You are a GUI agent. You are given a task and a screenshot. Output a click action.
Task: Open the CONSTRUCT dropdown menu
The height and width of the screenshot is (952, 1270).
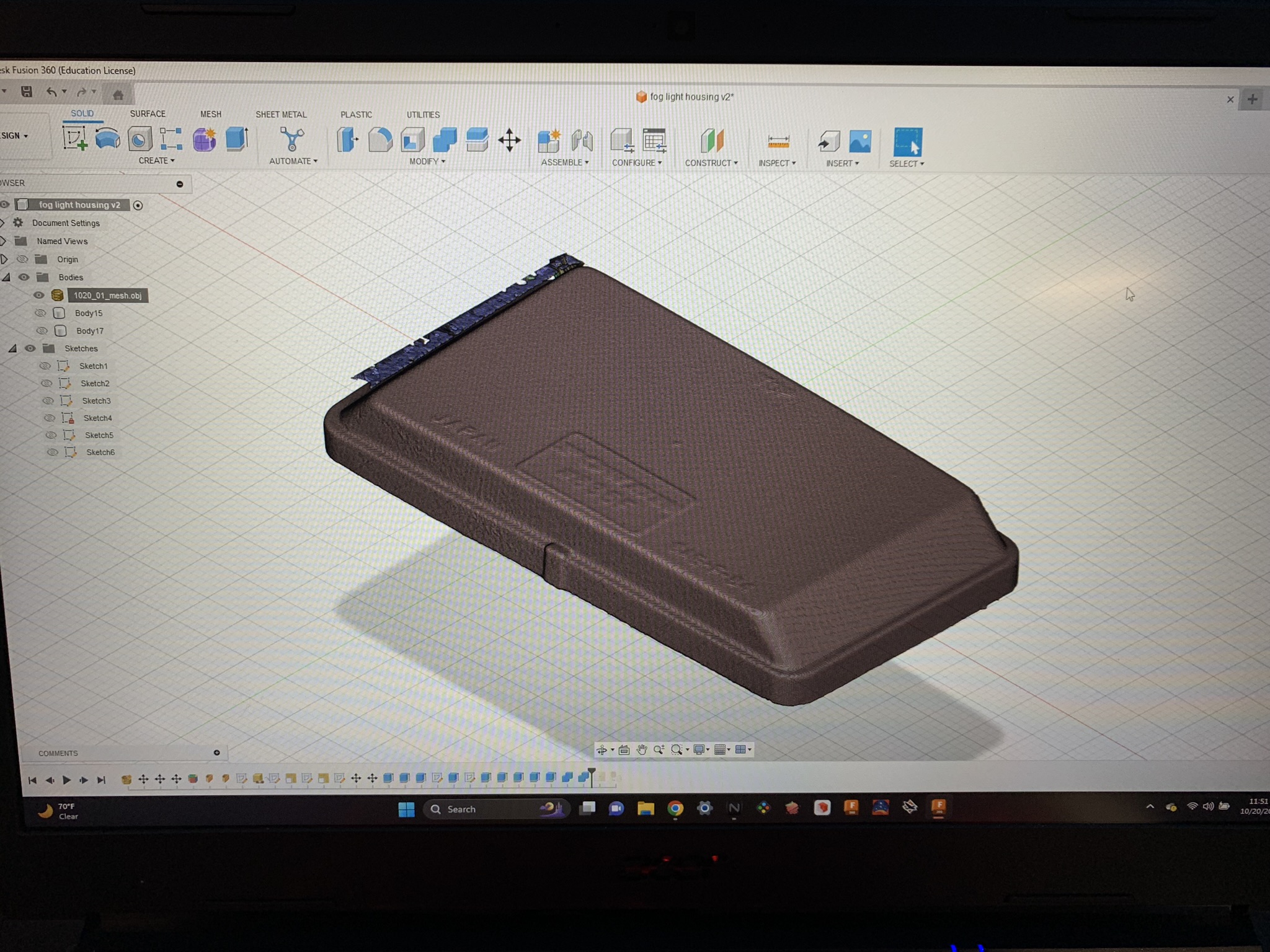pos(711,163)
